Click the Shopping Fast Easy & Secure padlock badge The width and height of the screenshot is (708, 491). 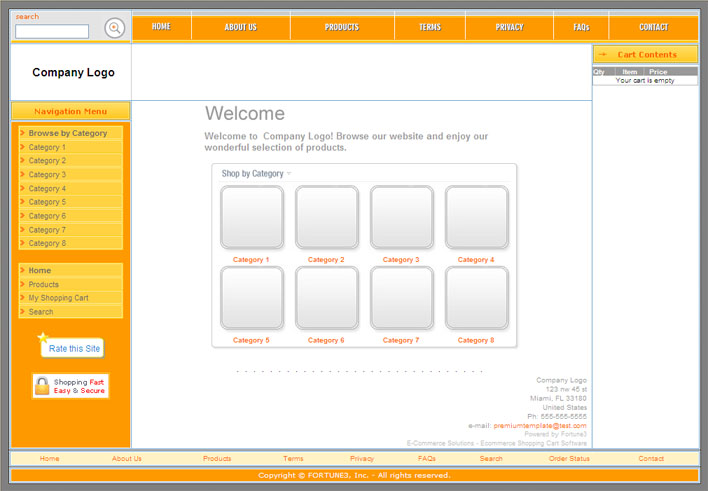(70, 386)
